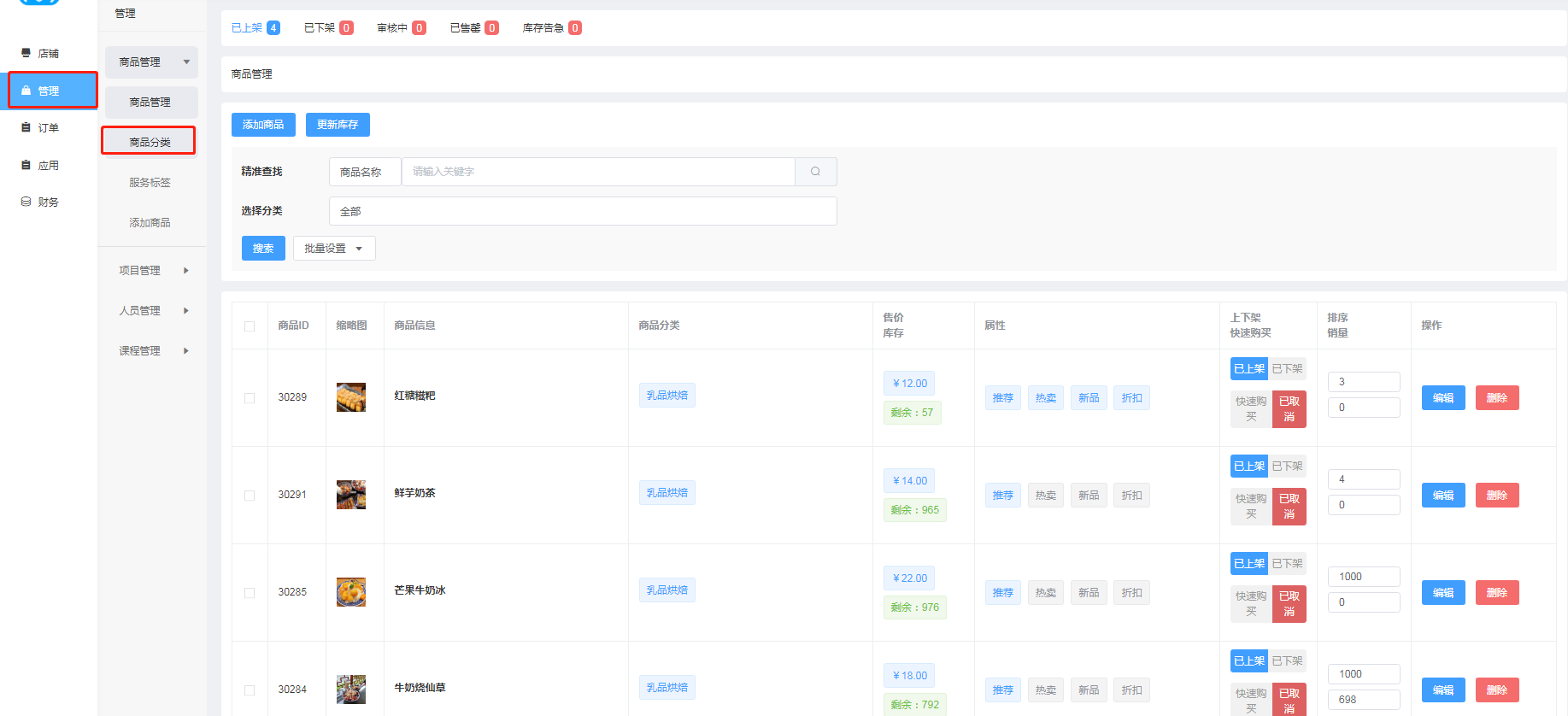Toggle 热卖 attribute for 鲜芋奶茶
Viewport: 1568px width, 716px height.
tap(1046, 496)
